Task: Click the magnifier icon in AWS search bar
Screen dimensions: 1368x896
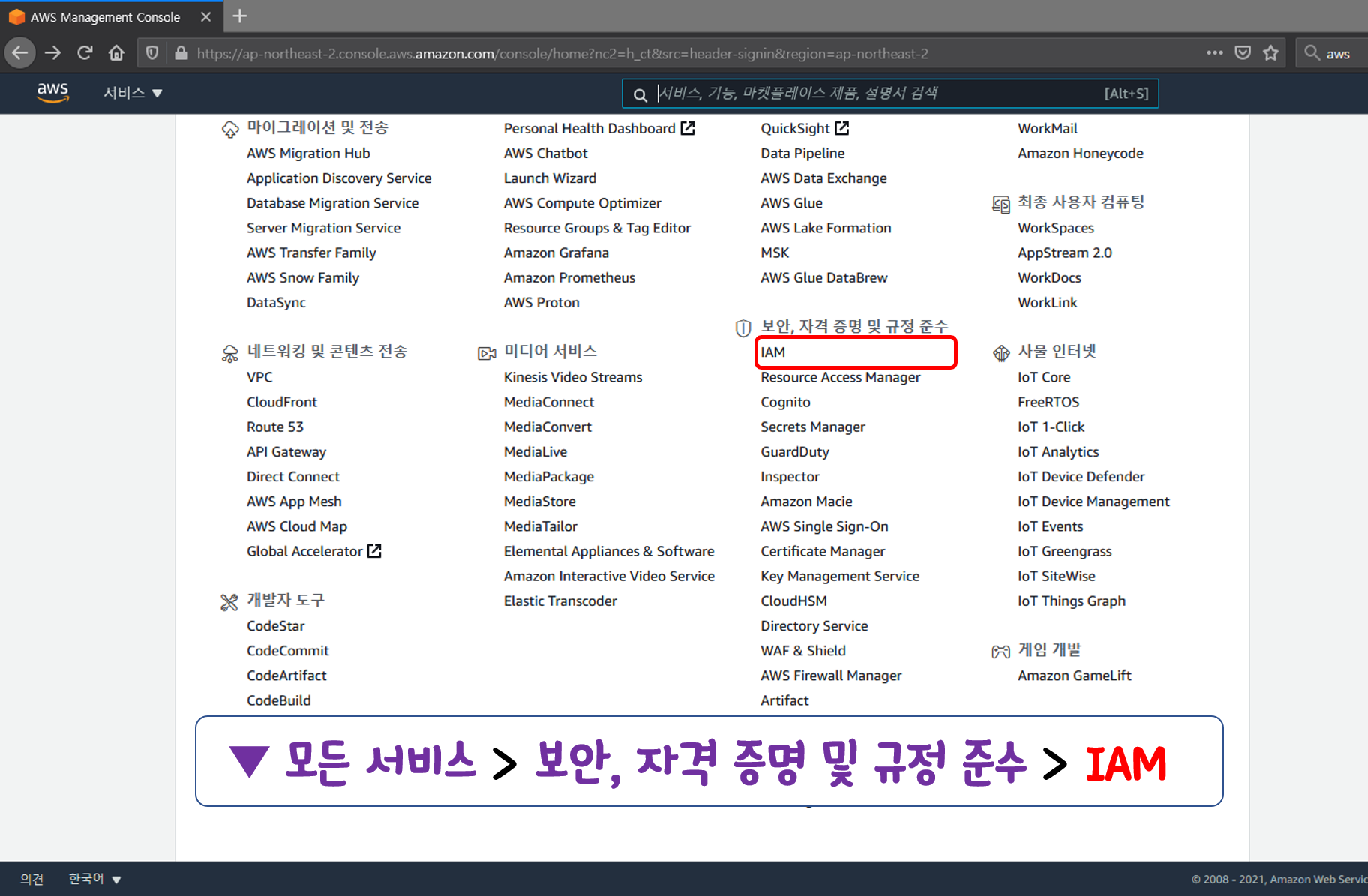Action: tap(640, 94)
